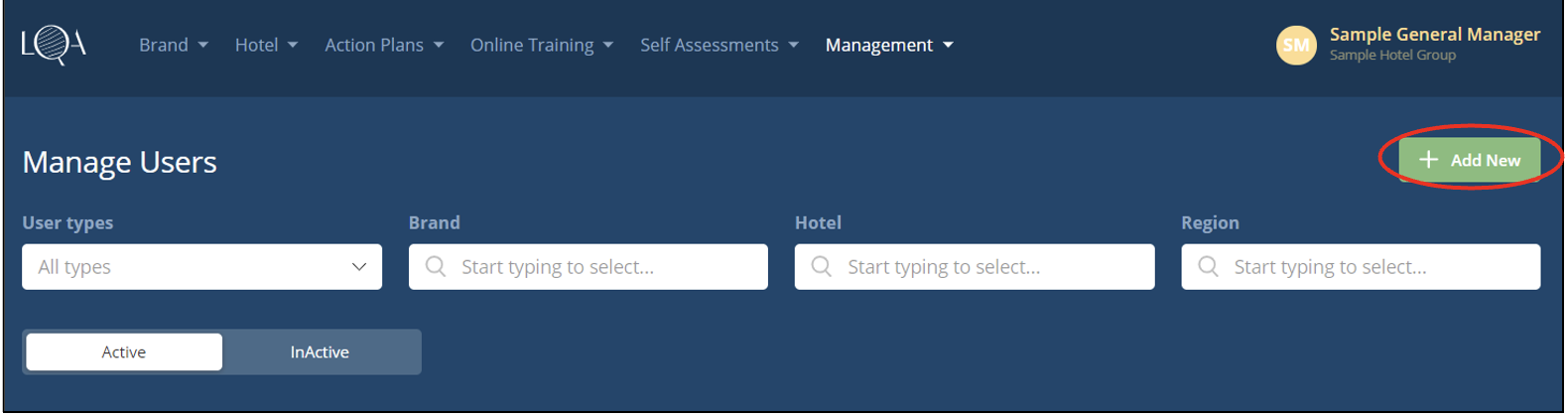The height and width of the screenshot is (417, 1568).
Task: Open the Management menu
Action: click(889, 46)
